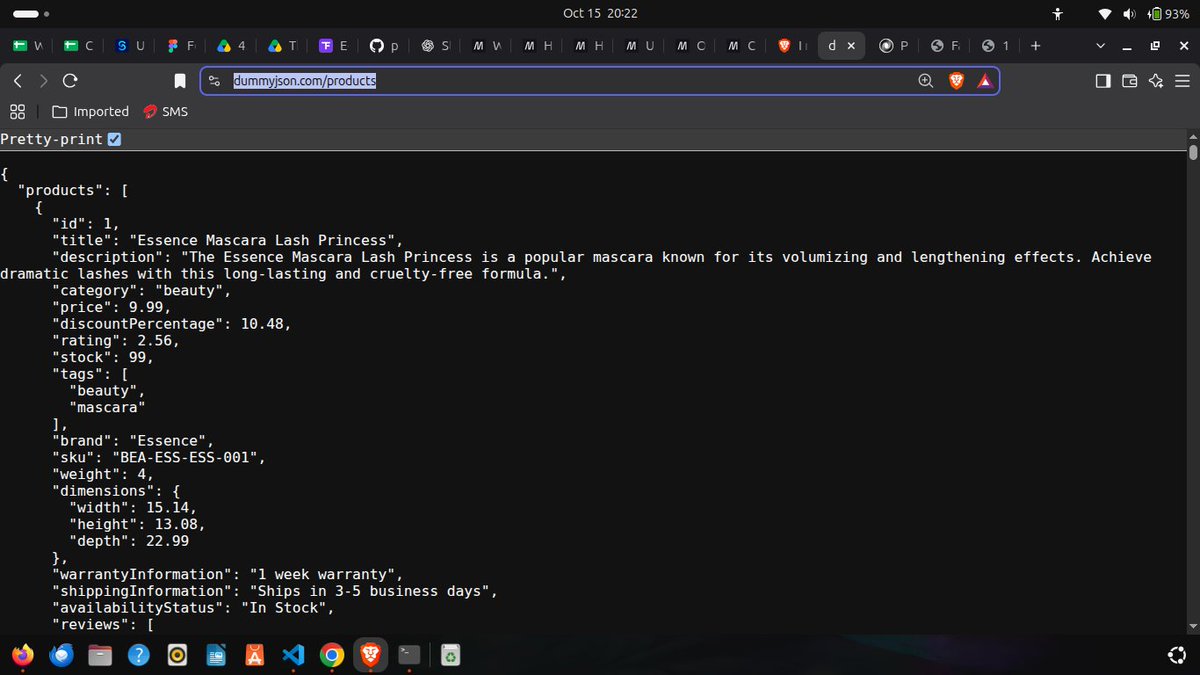Screen dimensions: 1200x675
Task: Open the Ubuntu show applications button
Action: [1177, 655]
